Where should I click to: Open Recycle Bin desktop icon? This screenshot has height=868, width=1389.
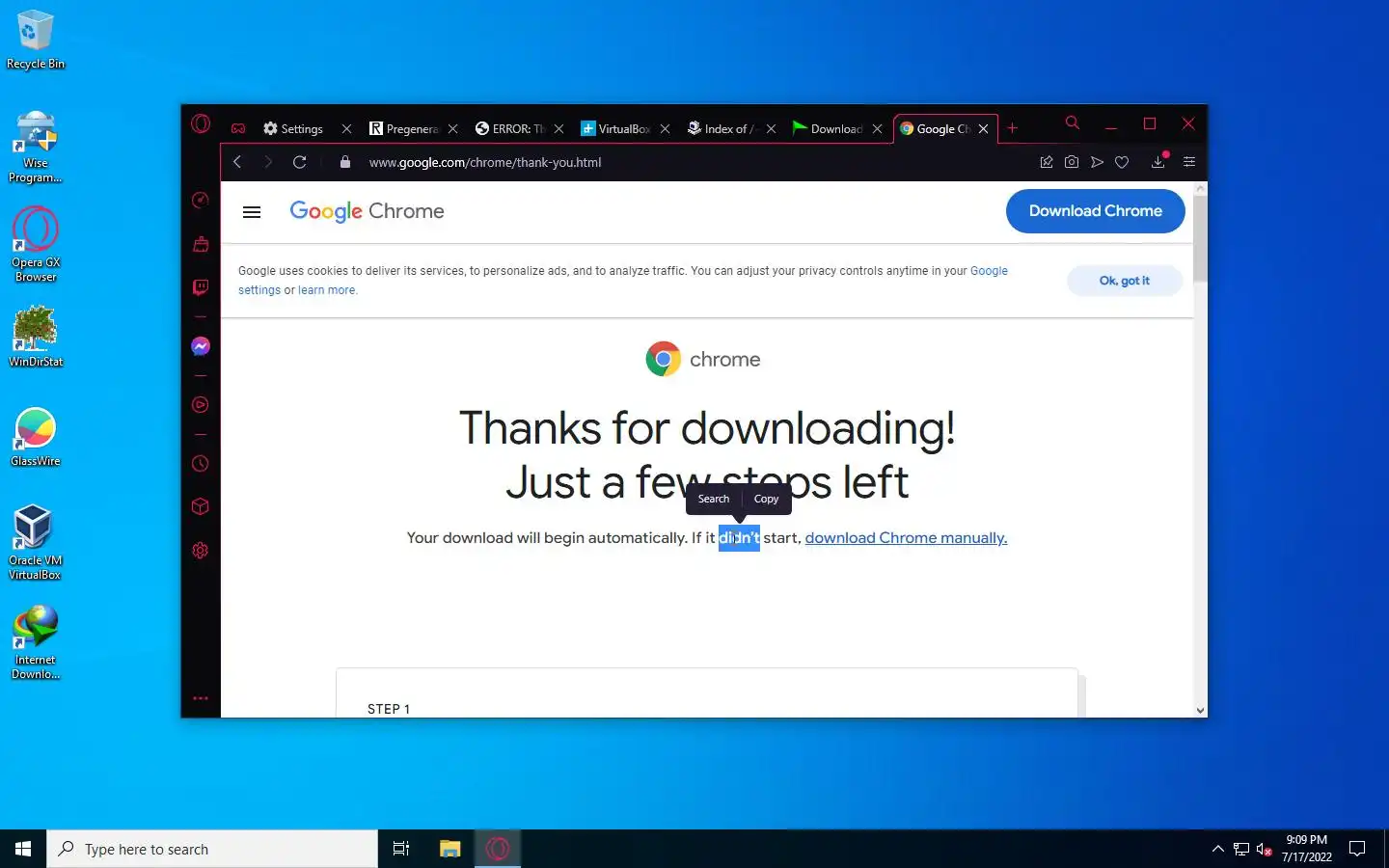tap(36, 41)
